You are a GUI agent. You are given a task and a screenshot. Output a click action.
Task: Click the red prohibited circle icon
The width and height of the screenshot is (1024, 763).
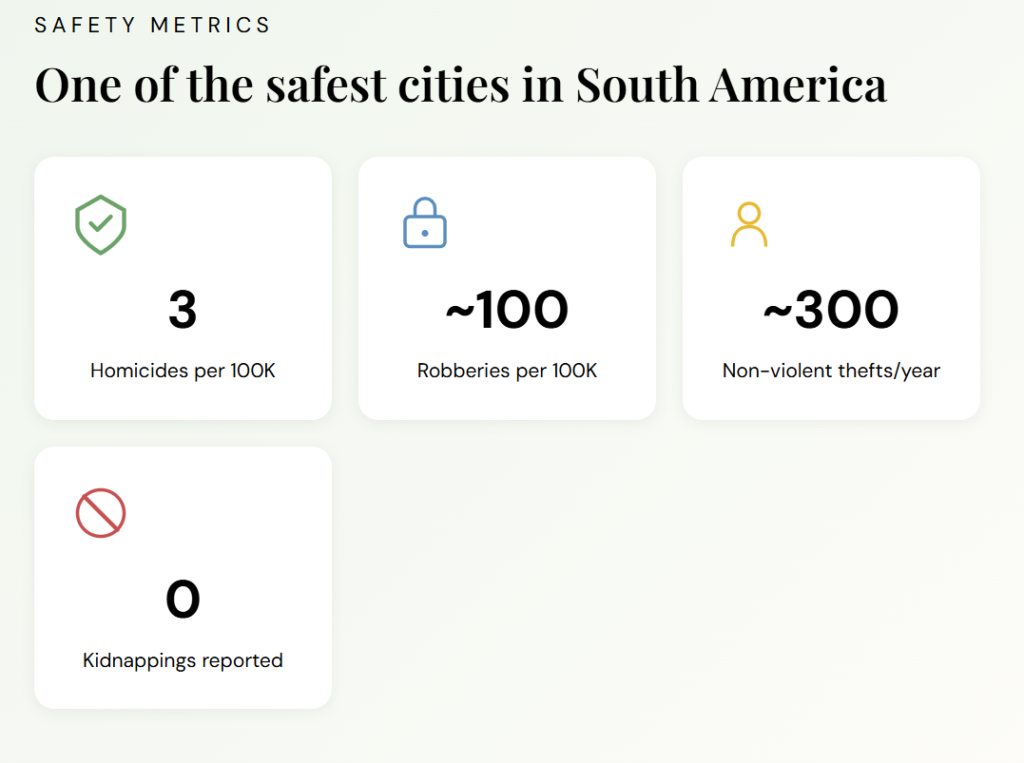(x=101, y=513)
